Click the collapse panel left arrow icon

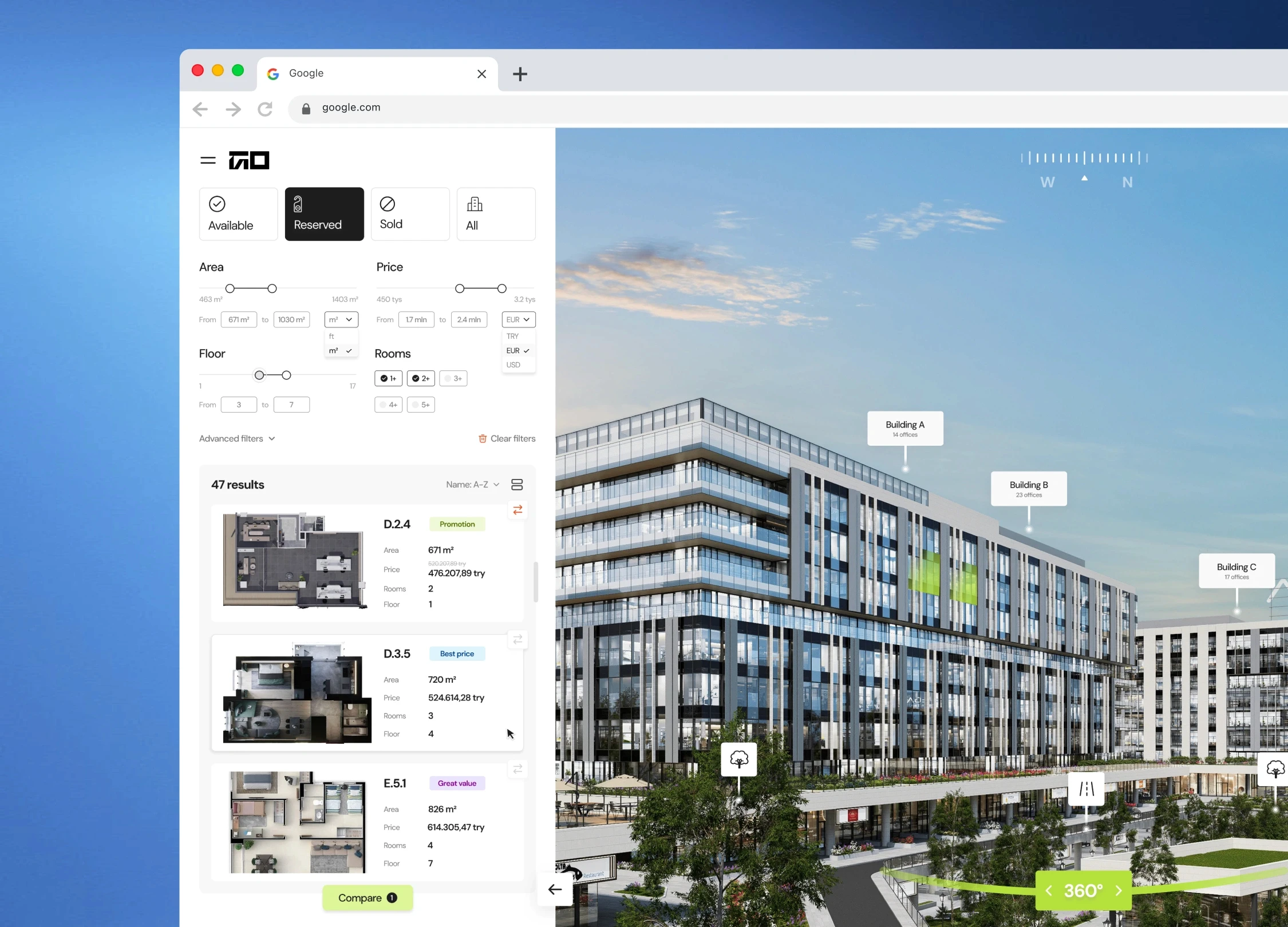click(555, 889)
